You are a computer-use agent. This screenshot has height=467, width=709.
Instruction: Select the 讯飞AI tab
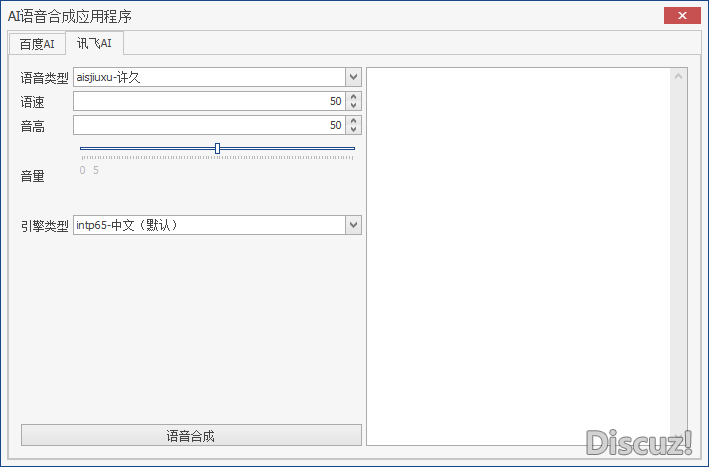[x=94, y=43]
